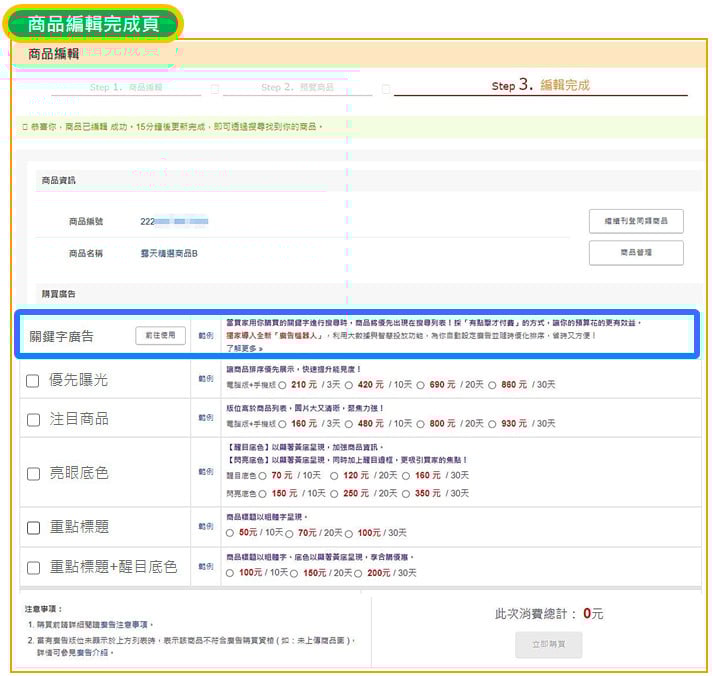Screen dimensions: 713x676
Task: Open the 範例 link for 注目商品
Action: [206, 419]
